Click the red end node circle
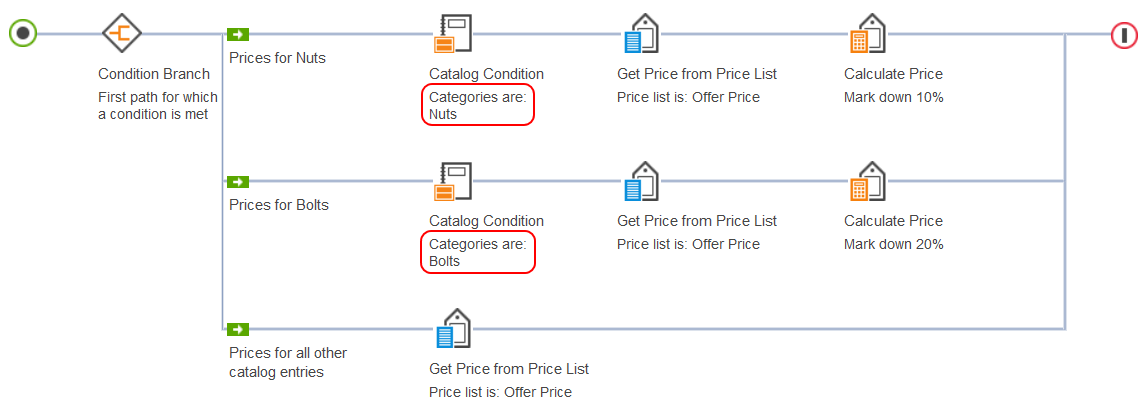The image size is (1148, 412). pos(1124,34)
